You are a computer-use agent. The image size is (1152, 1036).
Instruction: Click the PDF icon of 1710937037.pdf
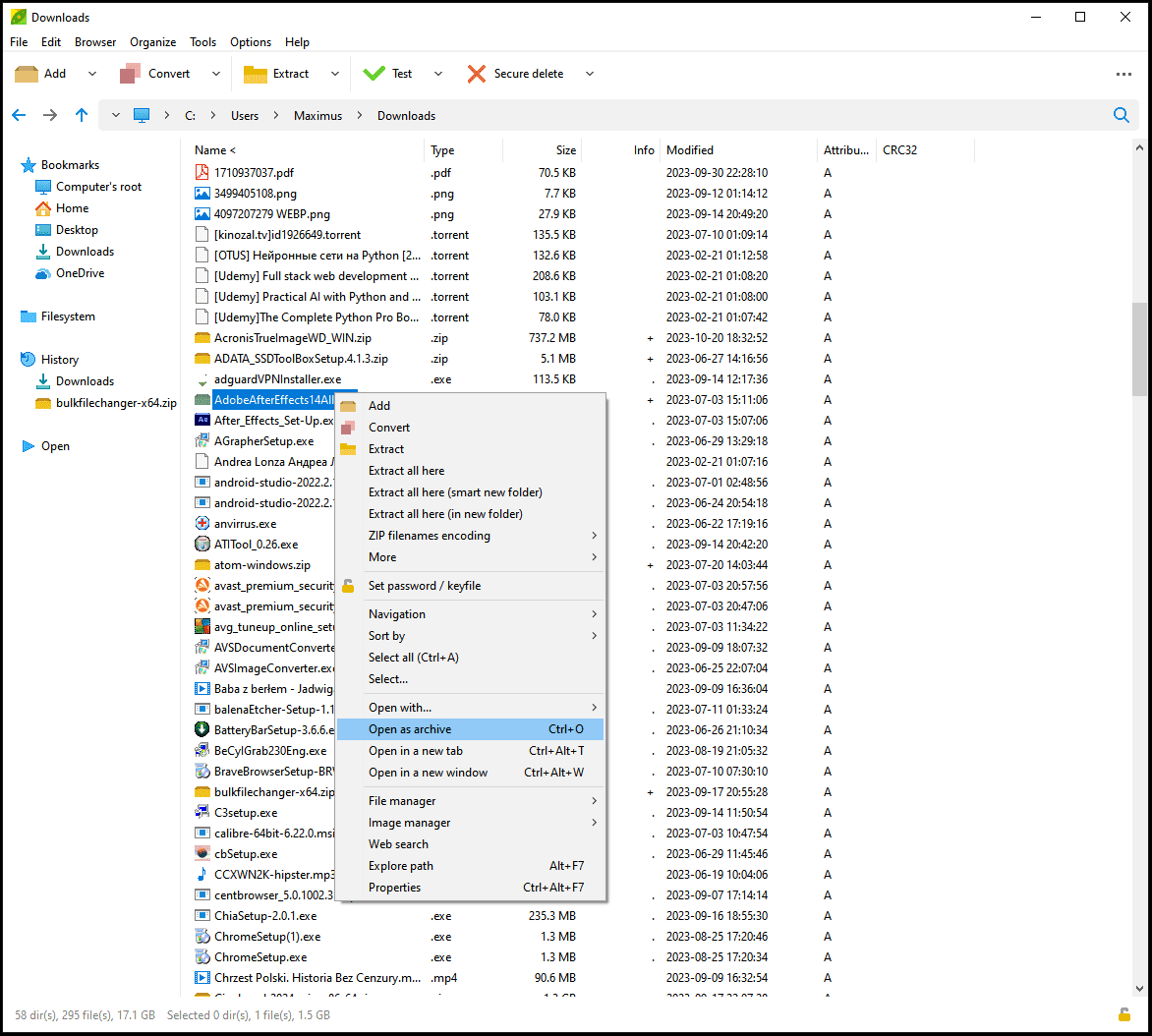pos(202,173)
